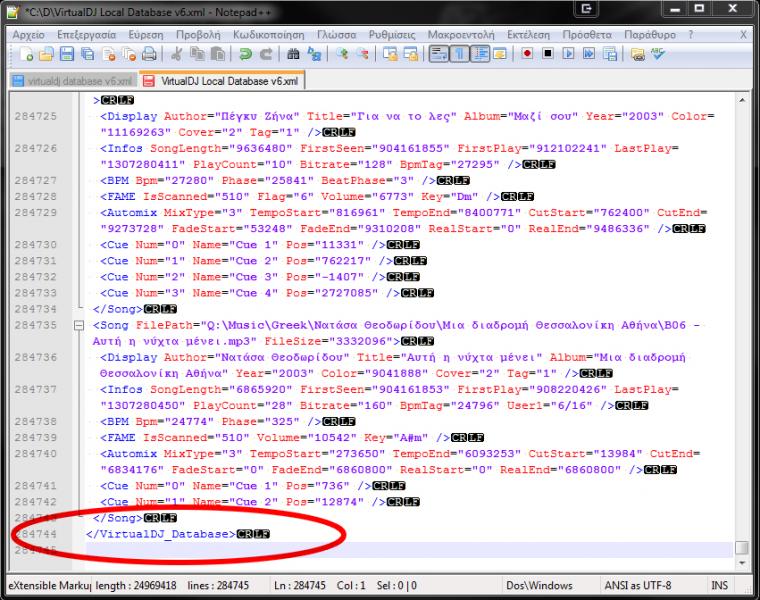Toggle indent guide toolbar button
Image resolution: width=760 pixels, height=600 pixels.
[479, 54]
